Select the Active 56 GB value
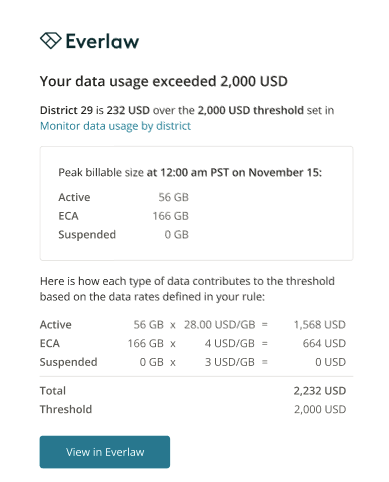Image resolution: width=389 pixels, height=482 pixels. point(173,197)
